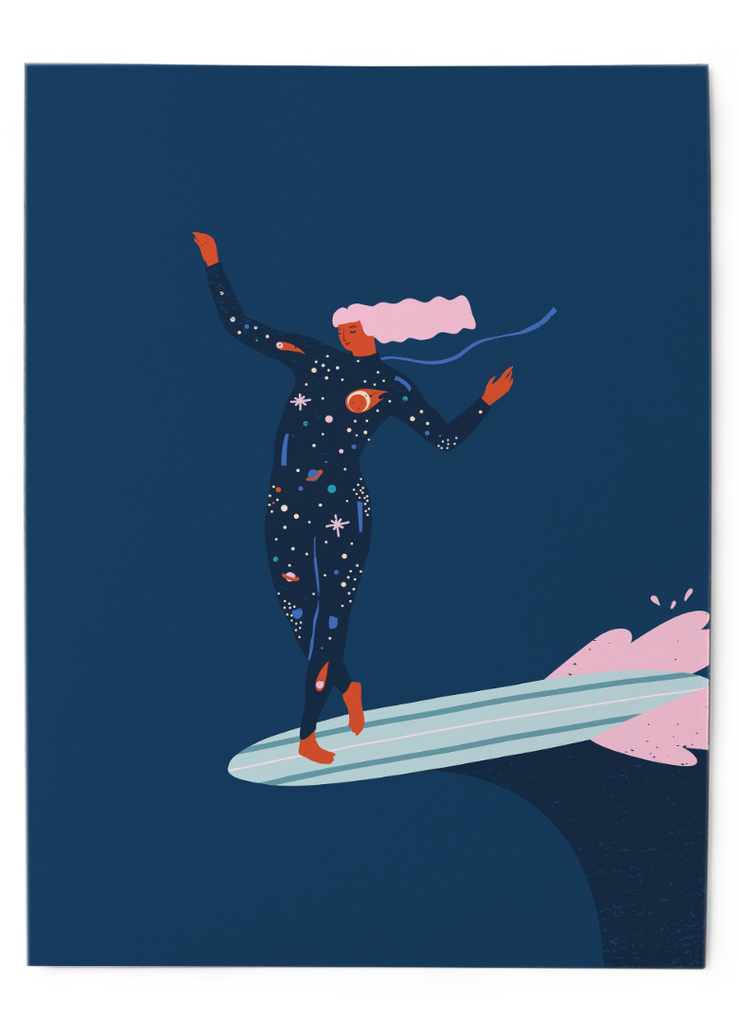Click the surfer's raised hand at top left
738x1024 pixels.
pos(206,247)
